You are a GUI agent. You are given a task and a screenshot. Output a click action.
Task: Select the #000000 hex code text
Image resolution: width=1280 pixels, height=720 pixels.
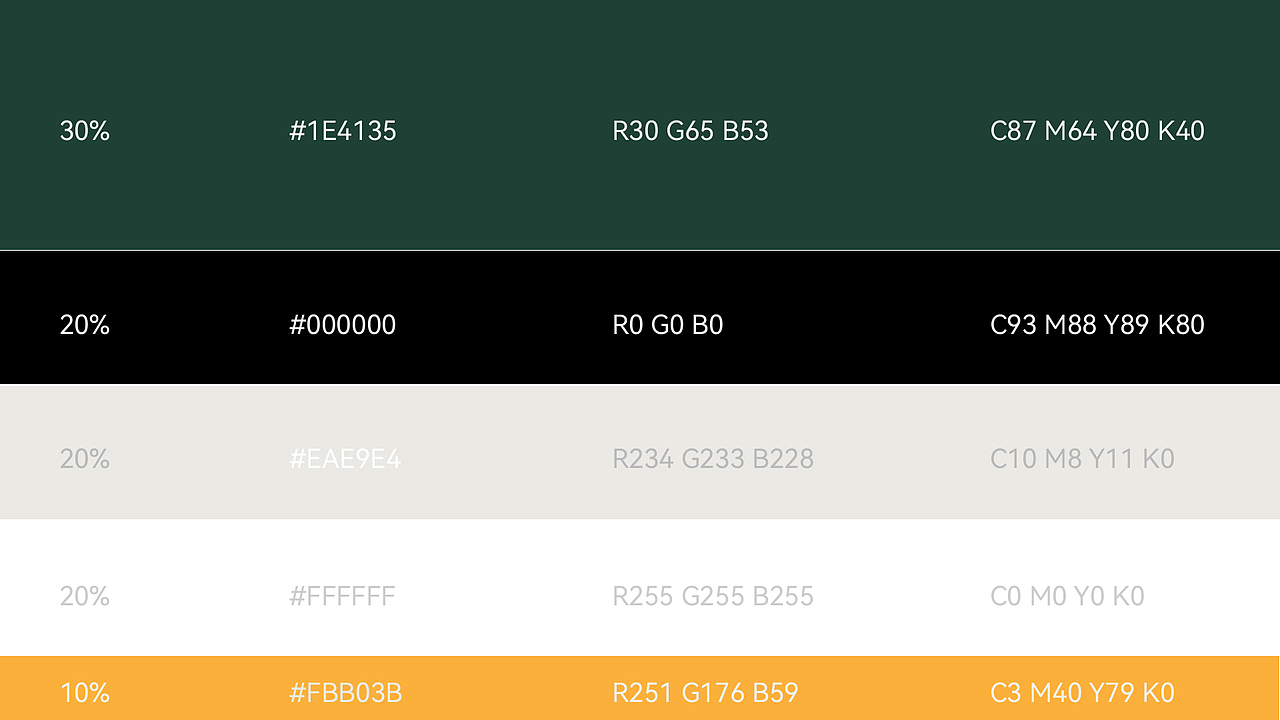coord(343,325)
